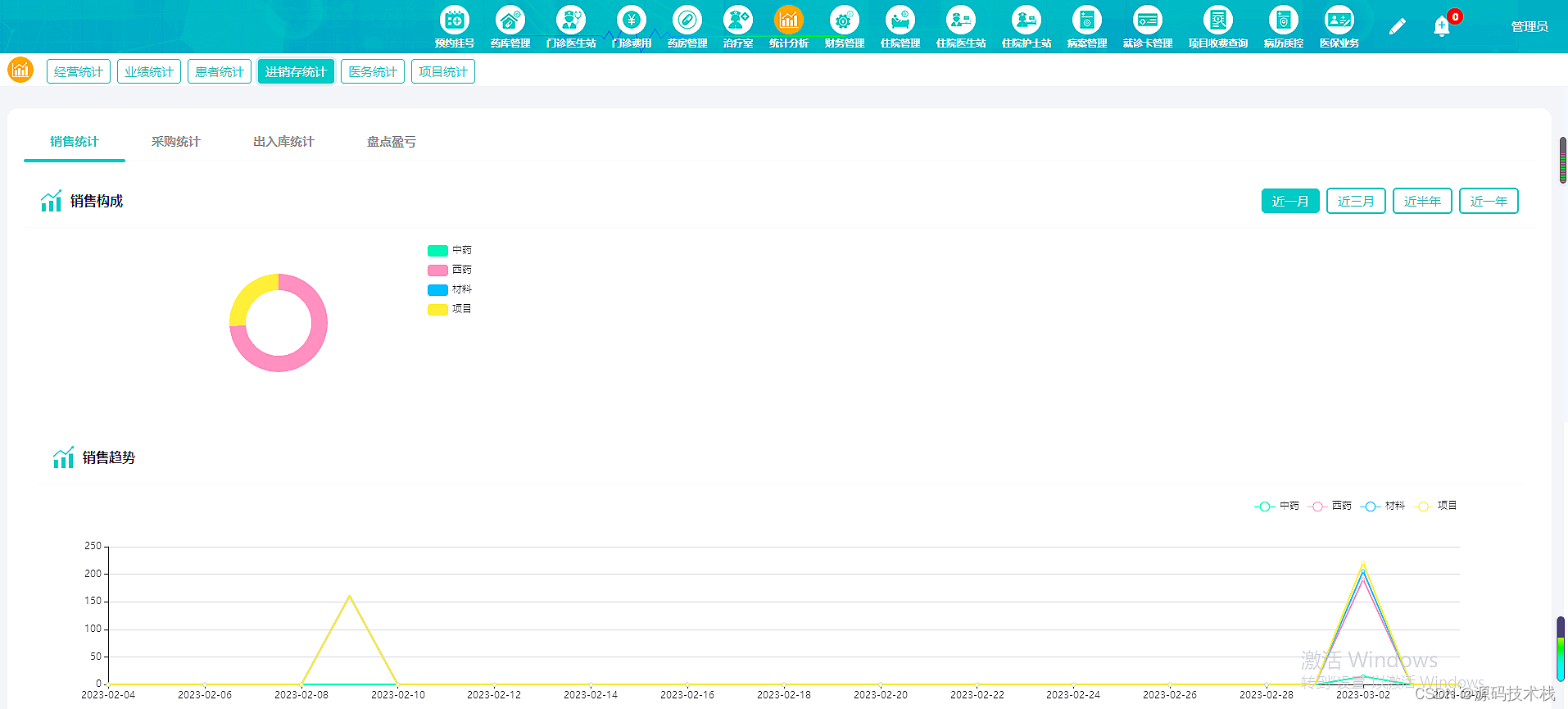Toggle 西药 in pie chart legend

coord(450,270)
